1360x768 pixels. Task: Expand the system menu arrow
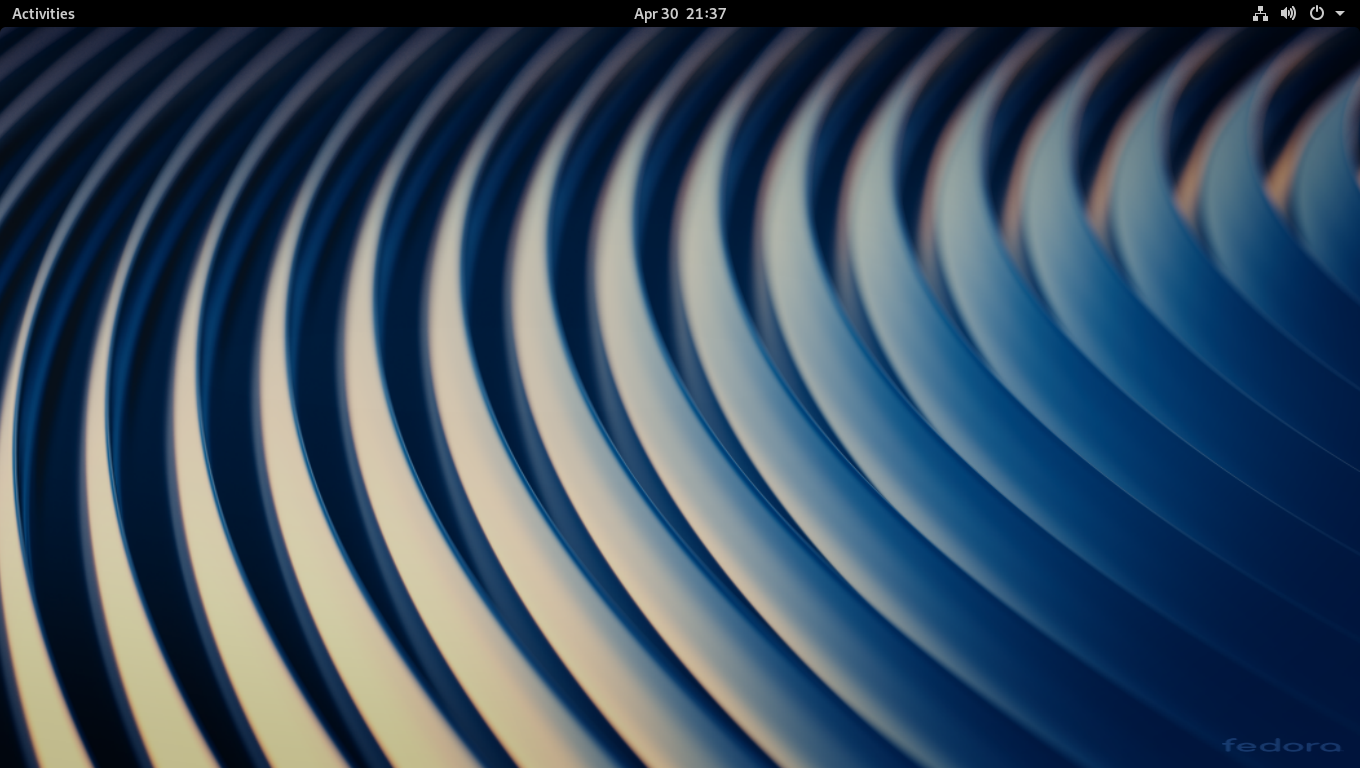pyautogui.click(x=1340, y=13)
